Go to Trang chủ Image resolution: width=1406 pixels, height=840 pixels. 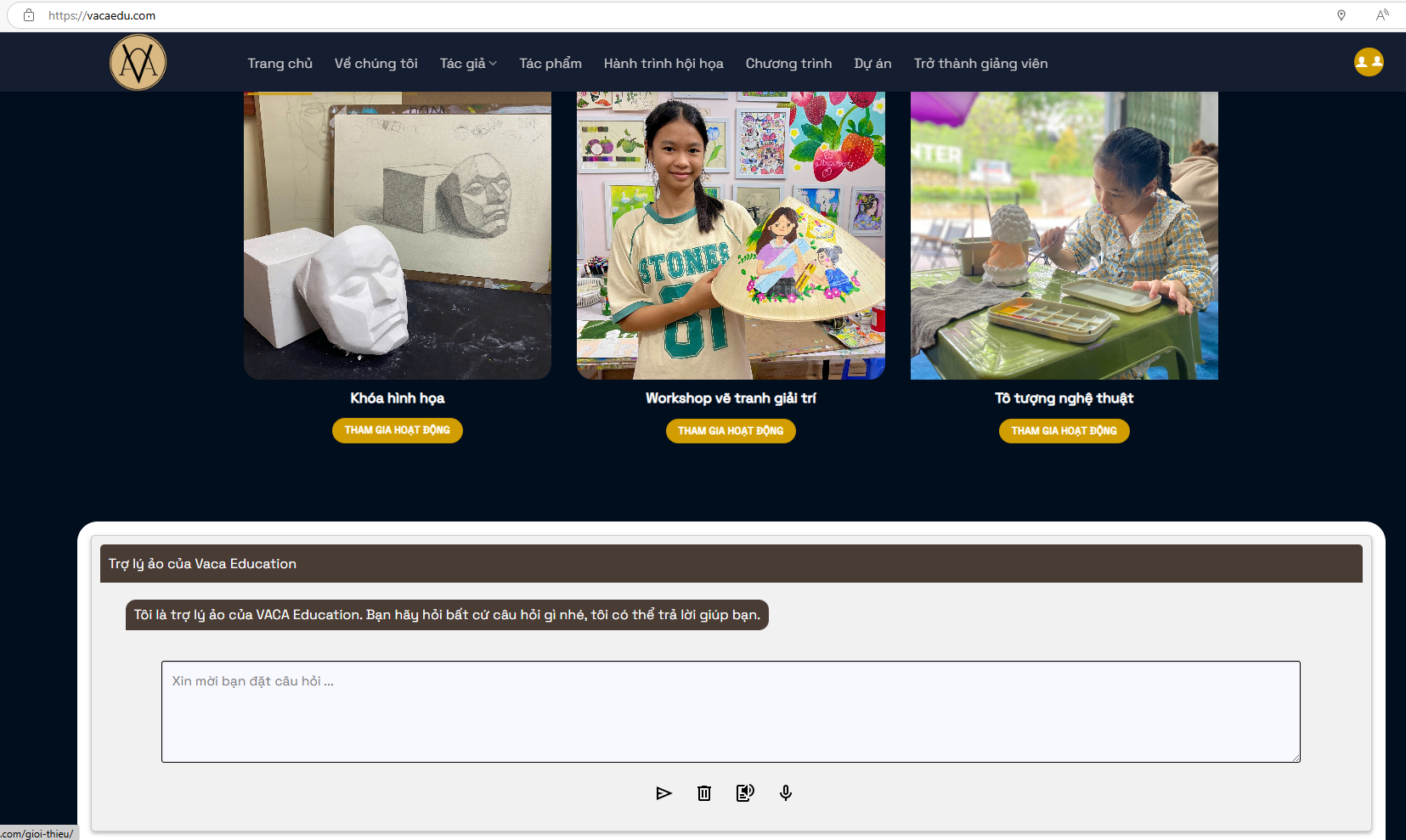280,64
